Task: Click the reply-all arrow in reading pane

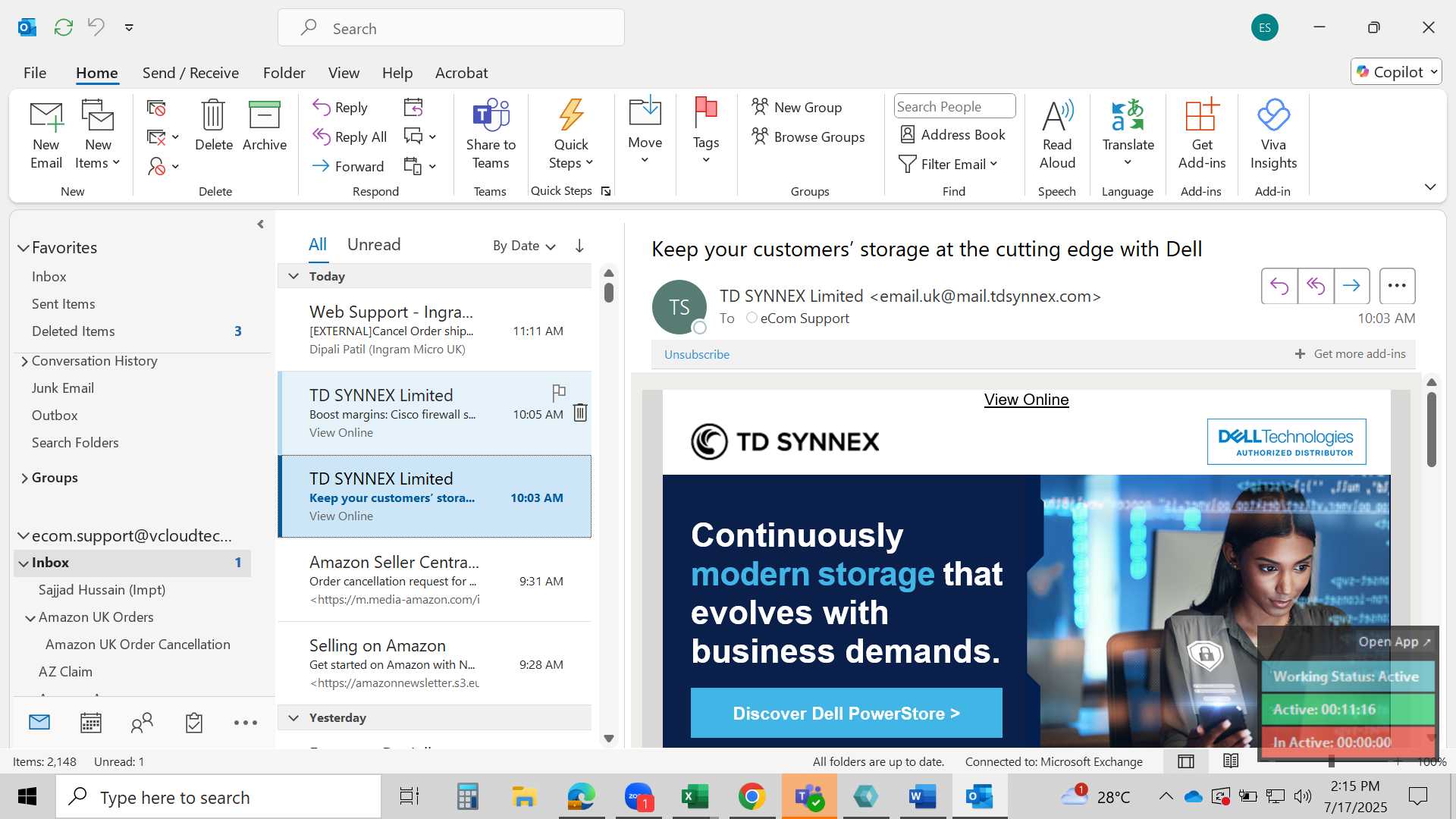Action: [1316, 286]
